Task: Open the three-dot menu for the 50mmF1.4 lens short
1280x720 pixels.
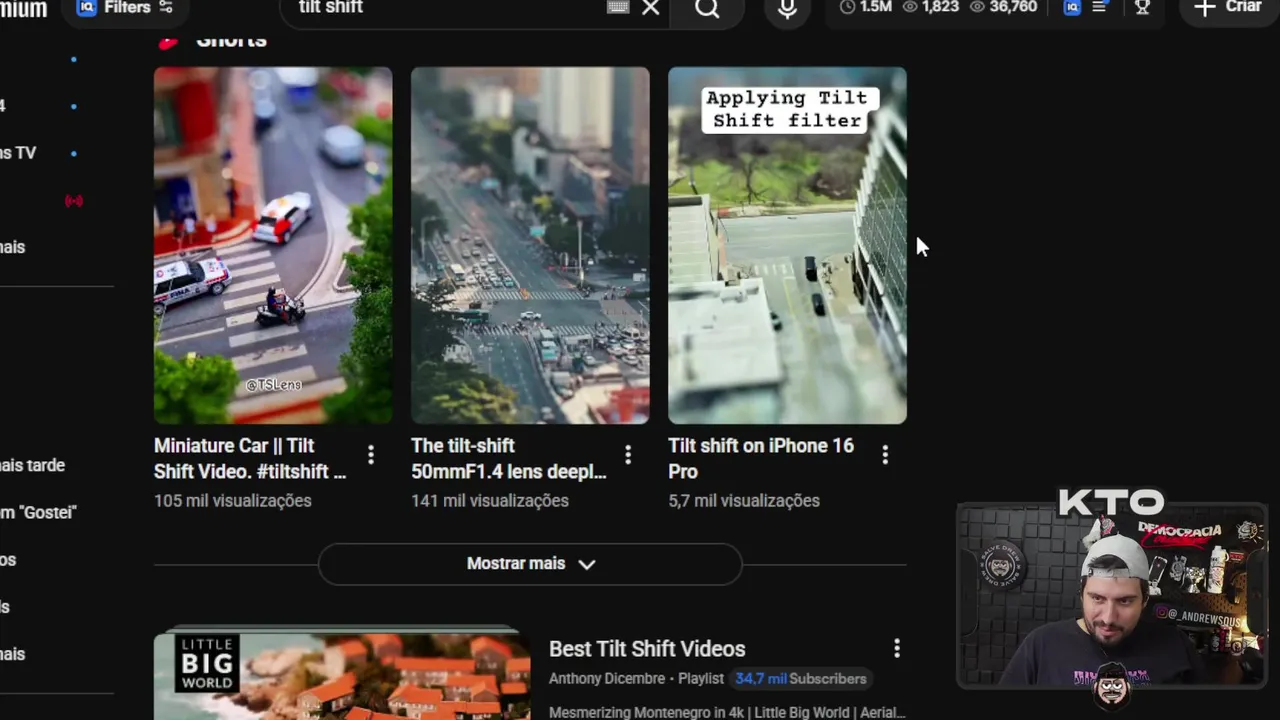Action: coord(628,455)
